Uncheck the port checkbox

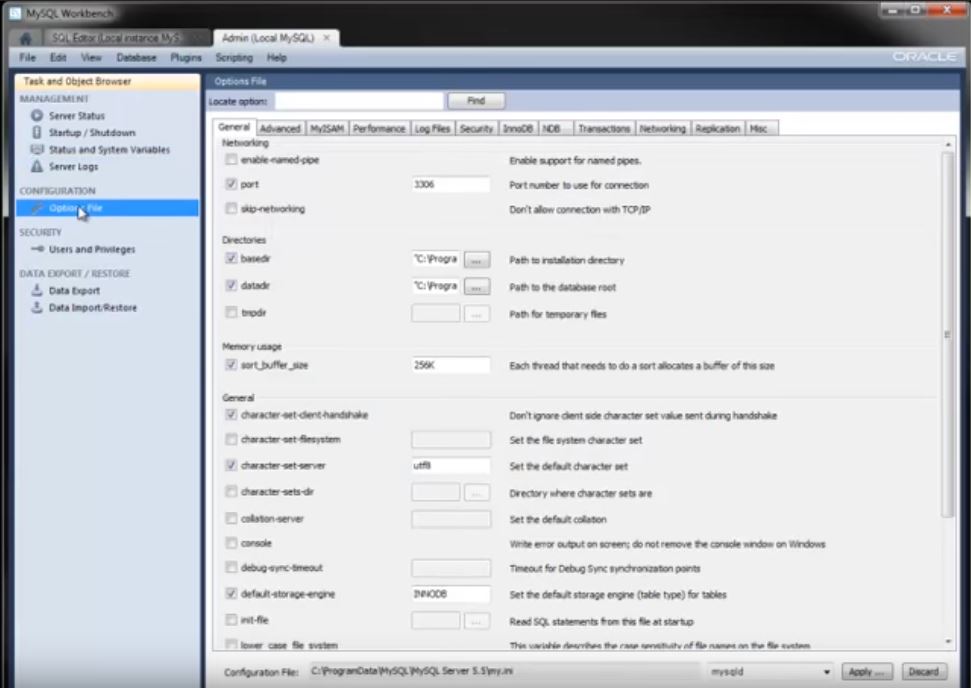click(x=231, y=184)
